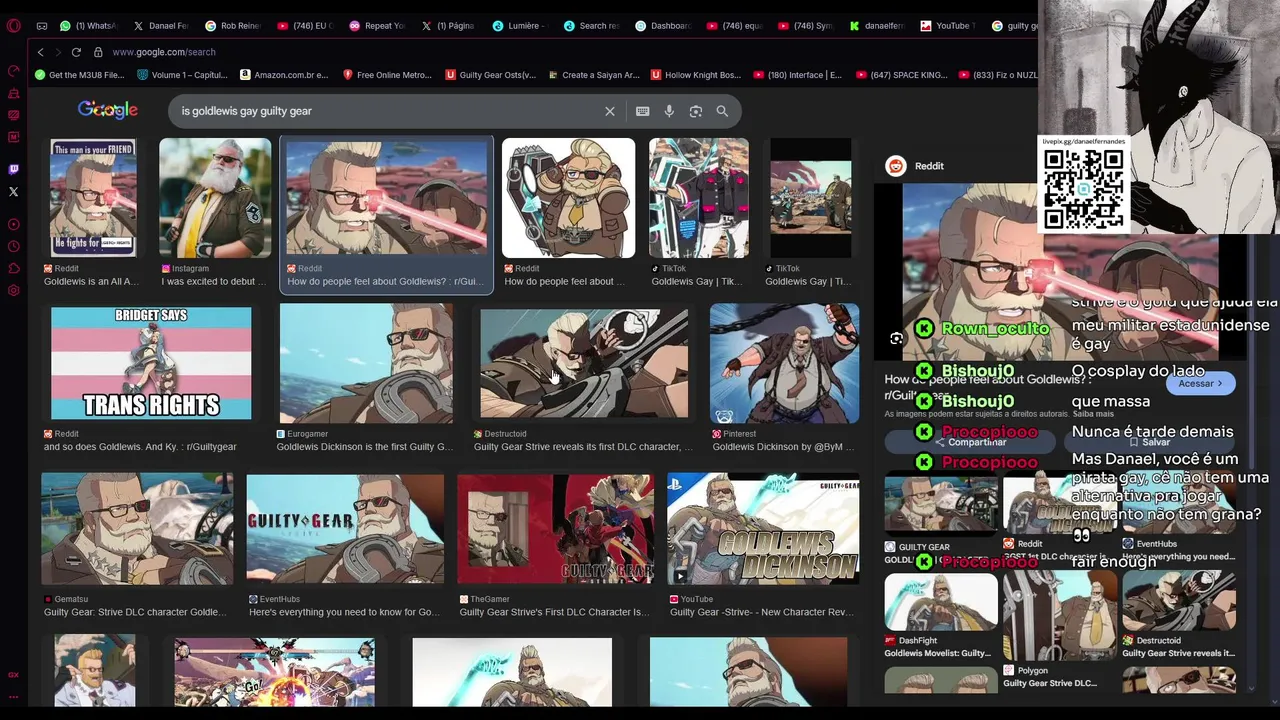
Task: Switch to the Danael Fer X tab
Action: (x=160, y=26)
